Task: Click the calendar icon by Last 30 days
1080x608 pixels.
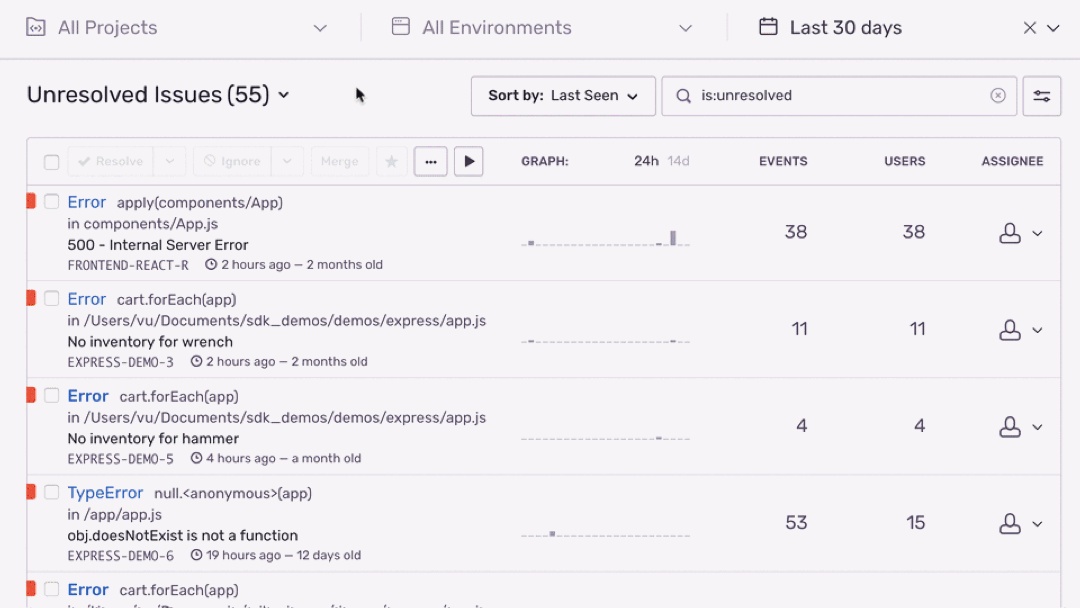Action: [x=768, y=27]
